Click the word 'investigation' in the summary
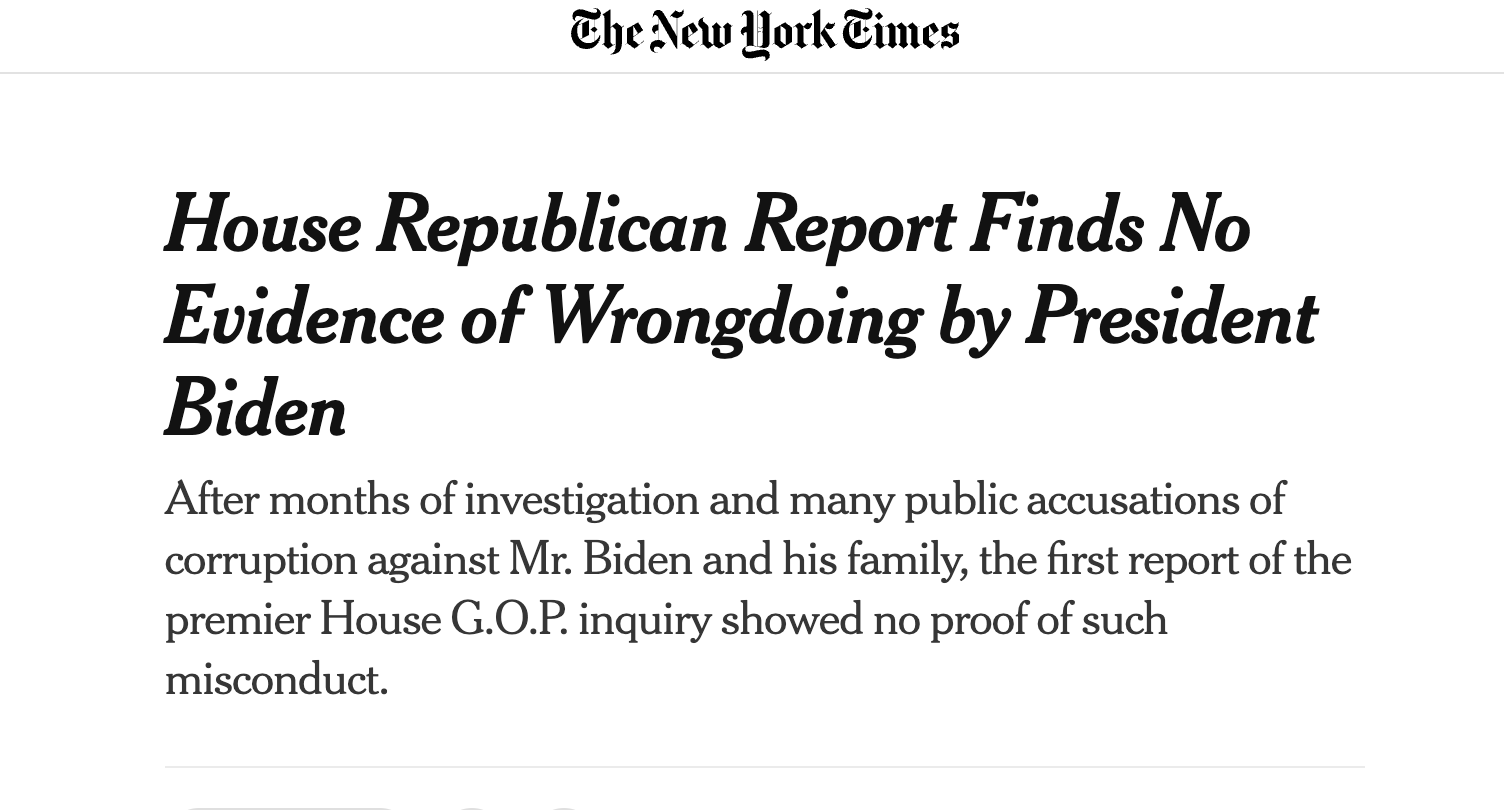1504x810 pixels. pos(581,499)
